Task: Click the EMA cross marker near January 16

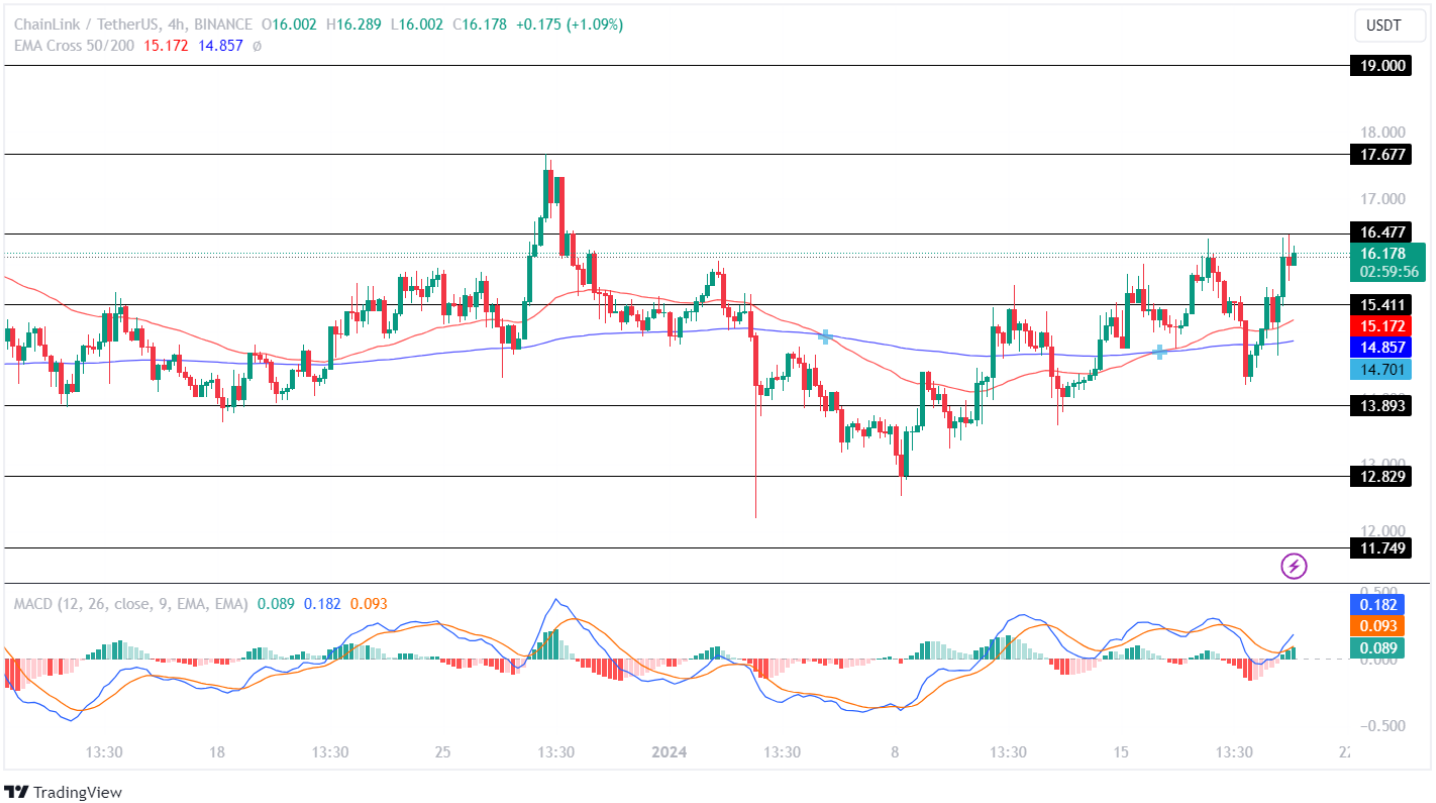Action: click(1159, 352)
